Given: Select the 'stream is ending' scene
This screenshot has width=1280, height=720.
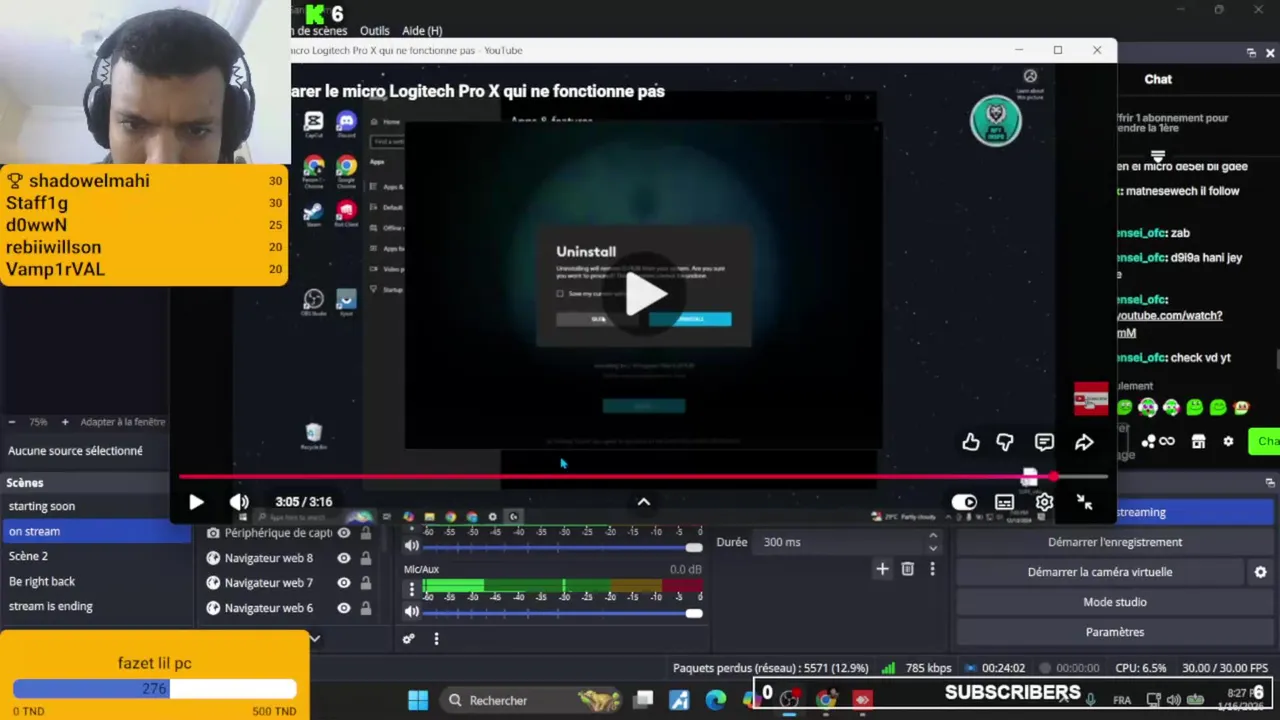Looking at the screenshot, I should pos(95,606).
